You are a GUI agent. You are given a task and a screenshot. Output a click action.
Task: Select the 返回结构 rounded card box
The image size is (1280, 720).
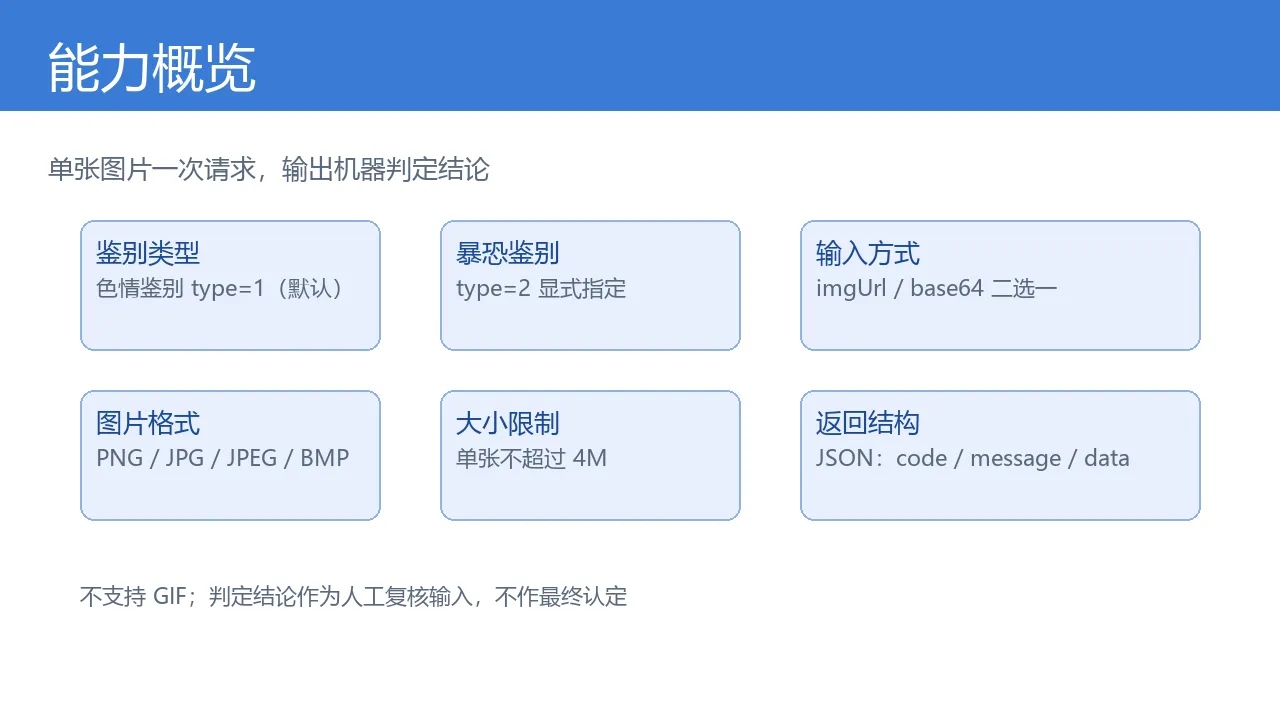pos(1000,455)
